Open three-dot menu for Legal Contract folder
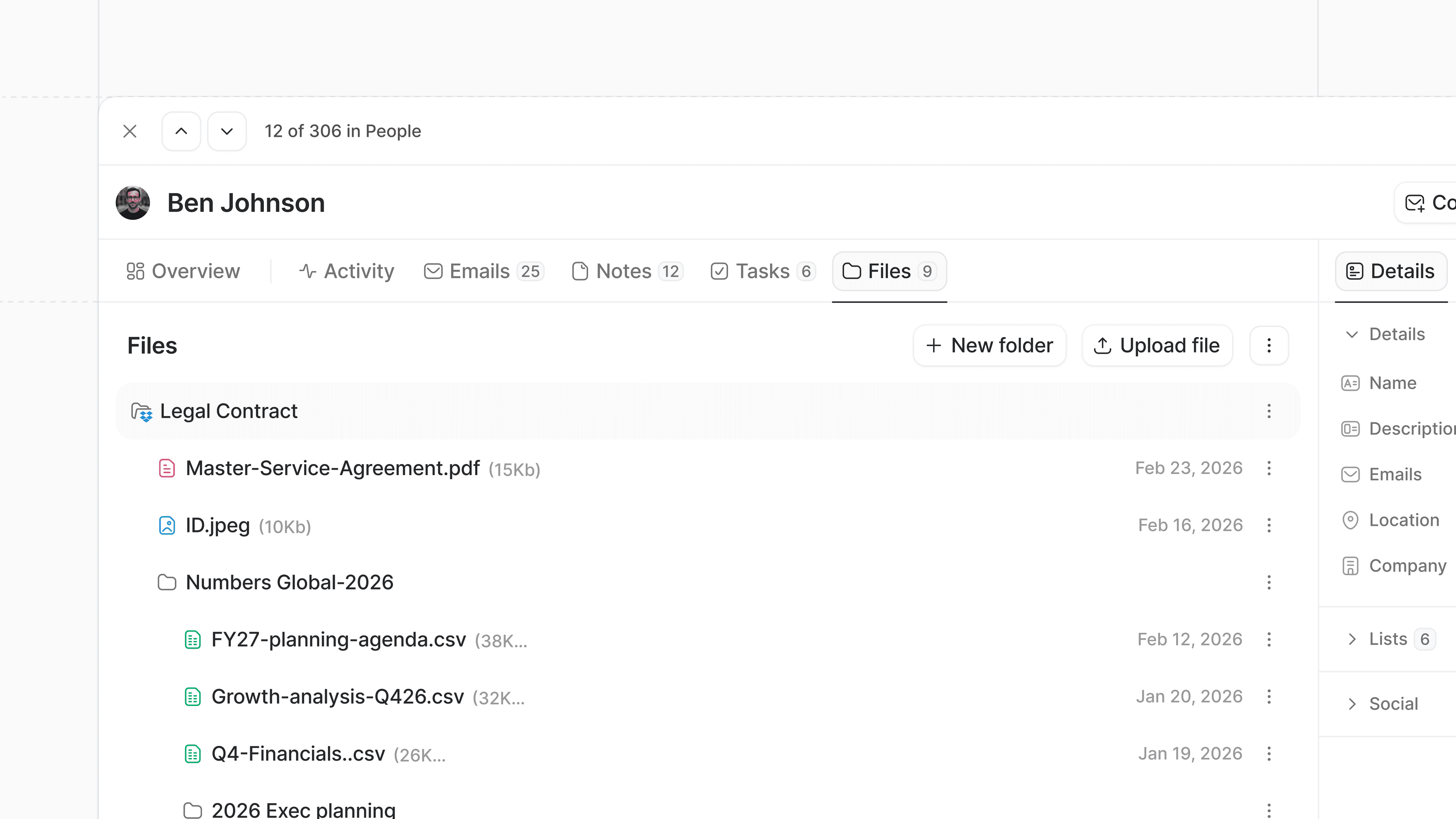Viewport: 1456px width, 819px height. [1269, 411]
